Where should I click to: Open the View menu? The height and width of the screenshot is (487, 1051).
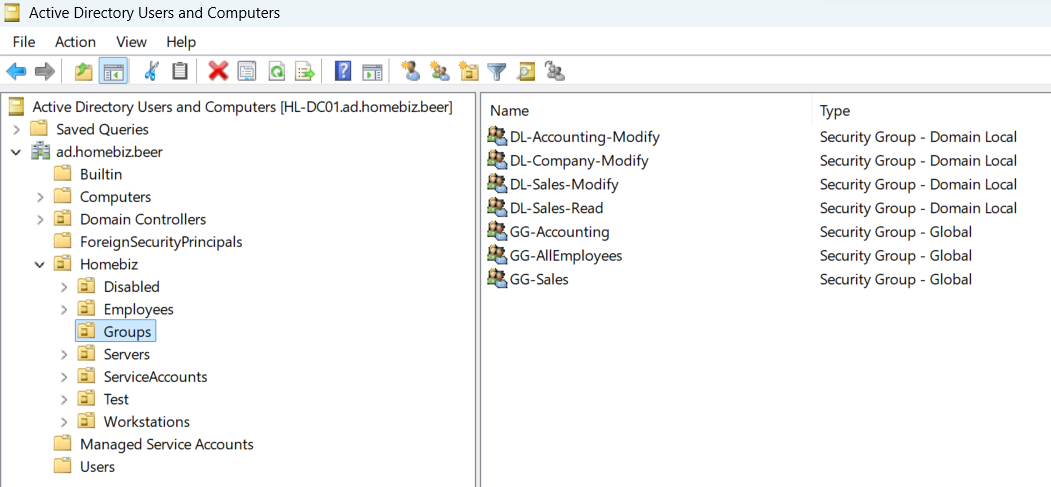[131, 42]
